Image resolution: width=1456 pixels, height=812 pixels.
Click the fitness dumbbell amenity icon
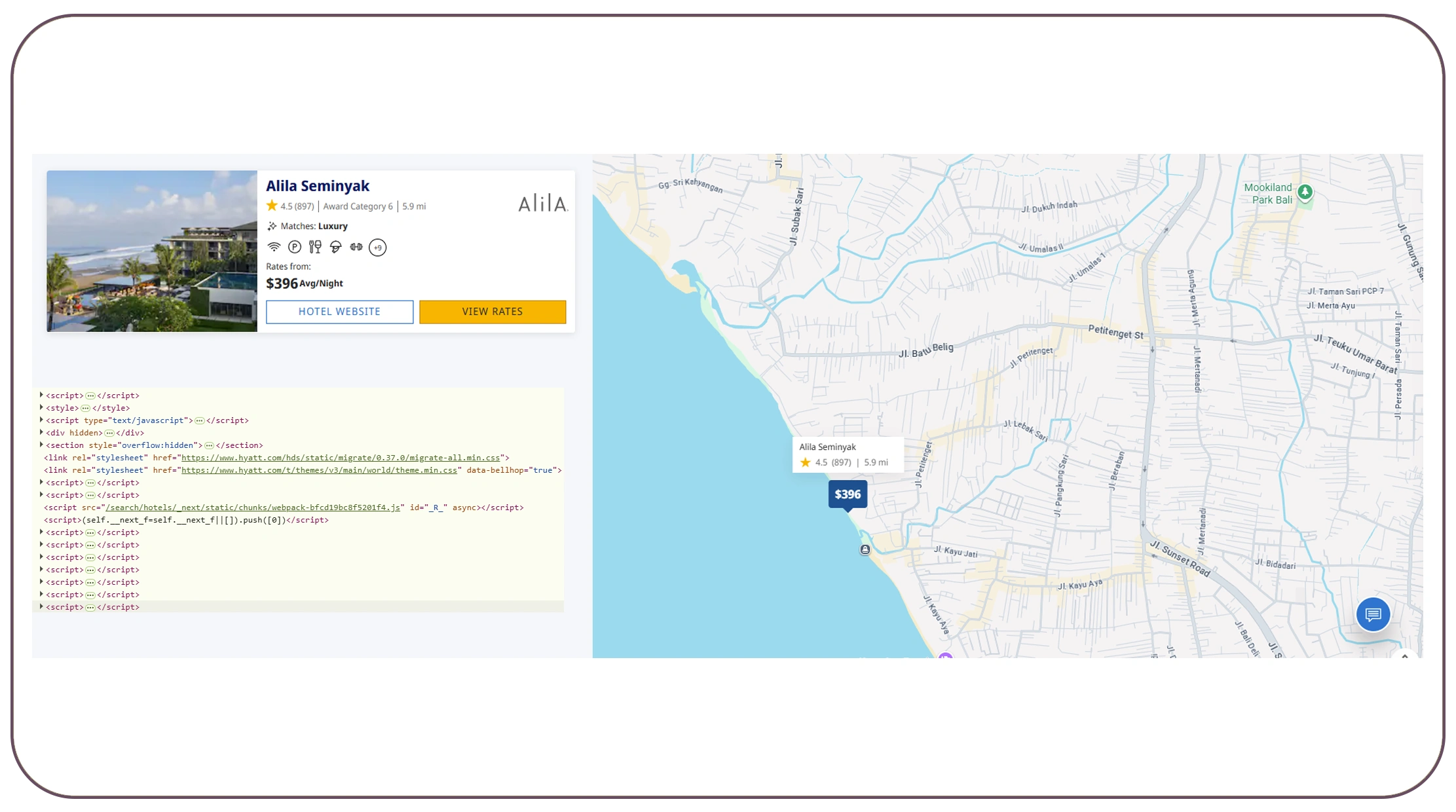coord(356,247)
